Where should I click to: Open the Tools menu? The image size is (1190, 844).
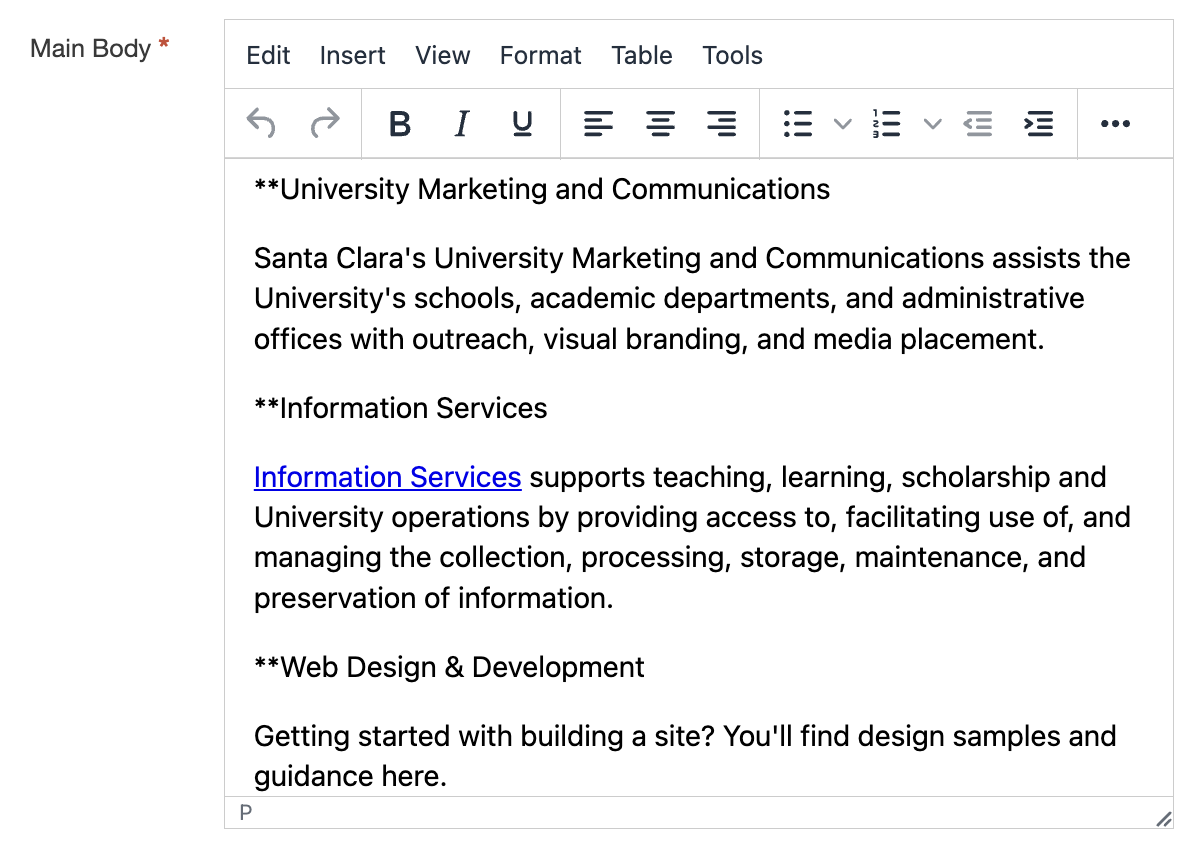732,55
